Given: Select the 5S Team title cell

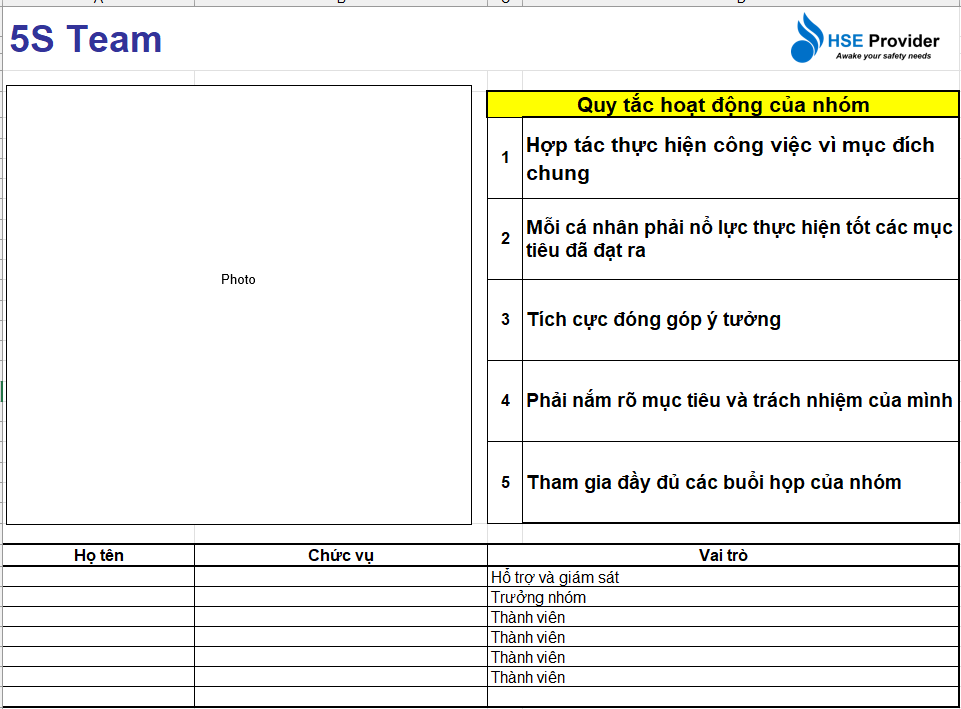Looking at the screenshot, I should [86, 39].
